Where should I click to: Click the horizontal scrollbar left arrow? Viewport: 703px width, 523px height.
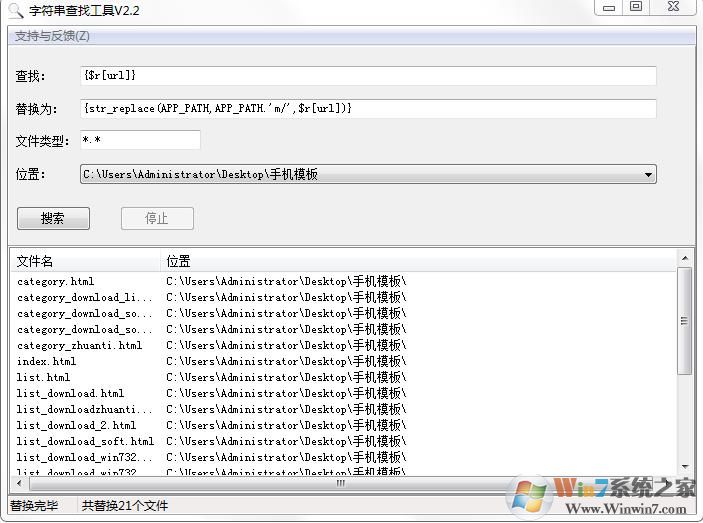tap(19, 483)
